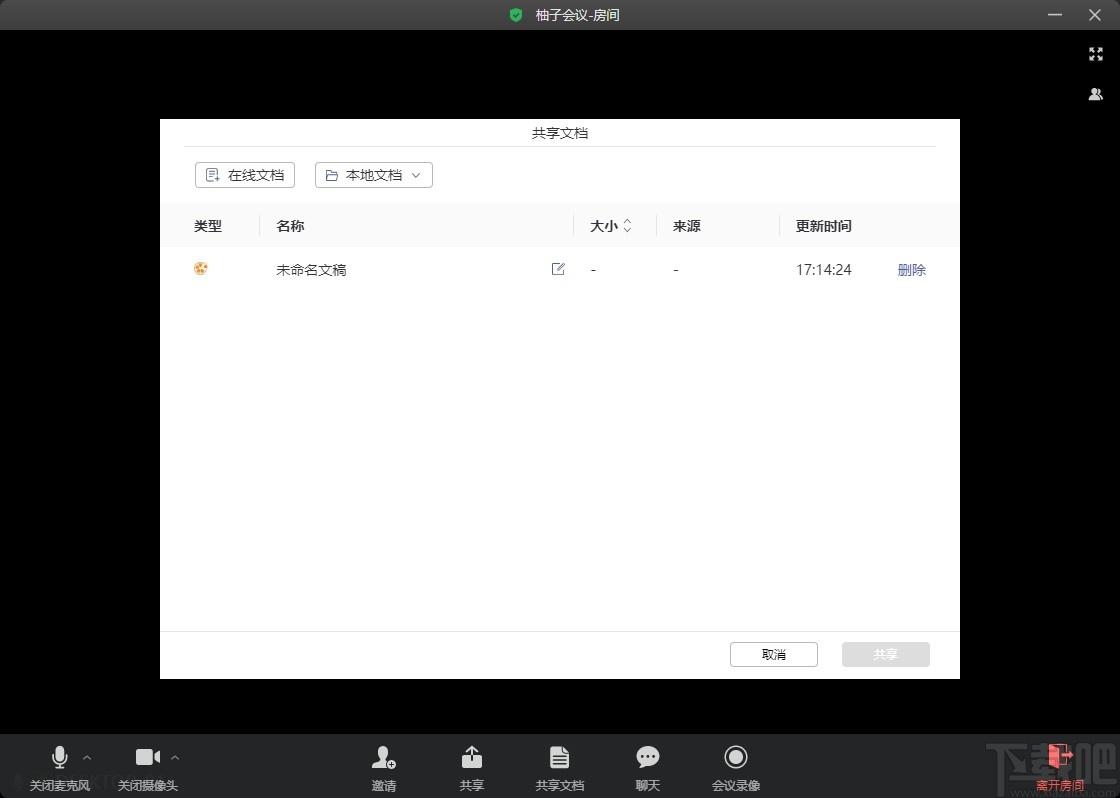Toggle fullscreen icon at top right
The height and width of the screenshot is (798, 1120).
click(1096, 54)
